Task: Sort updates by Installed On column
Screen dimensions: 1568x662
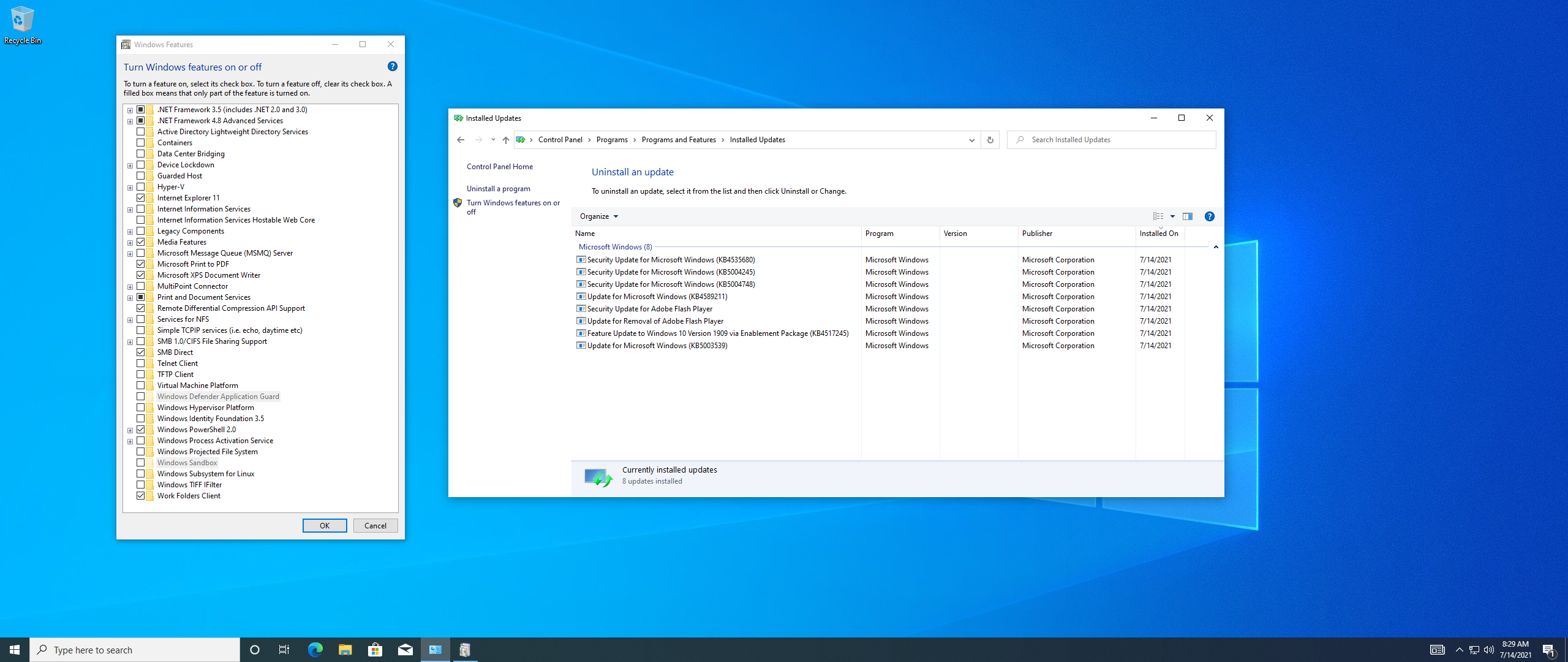Action: (x=1159, y=234)
